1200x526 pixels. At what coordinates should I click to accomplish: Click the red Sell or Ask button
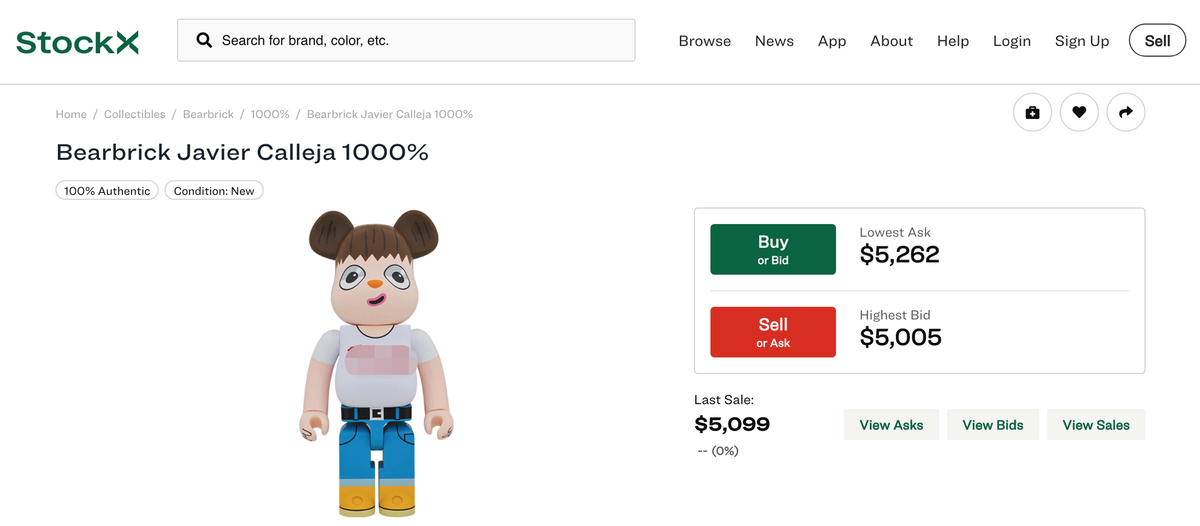pyautogui.click(x=773, y=332)
